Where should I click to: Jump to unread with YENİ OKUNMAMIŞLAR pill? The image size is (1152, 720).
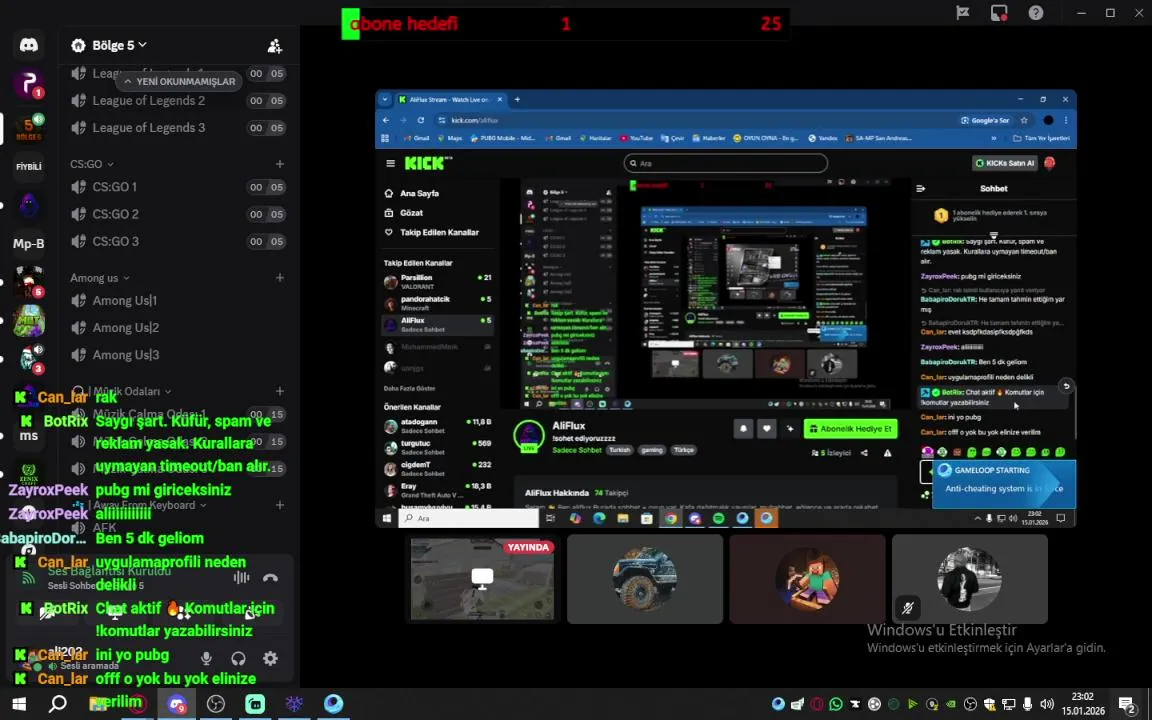pos(179,82)
